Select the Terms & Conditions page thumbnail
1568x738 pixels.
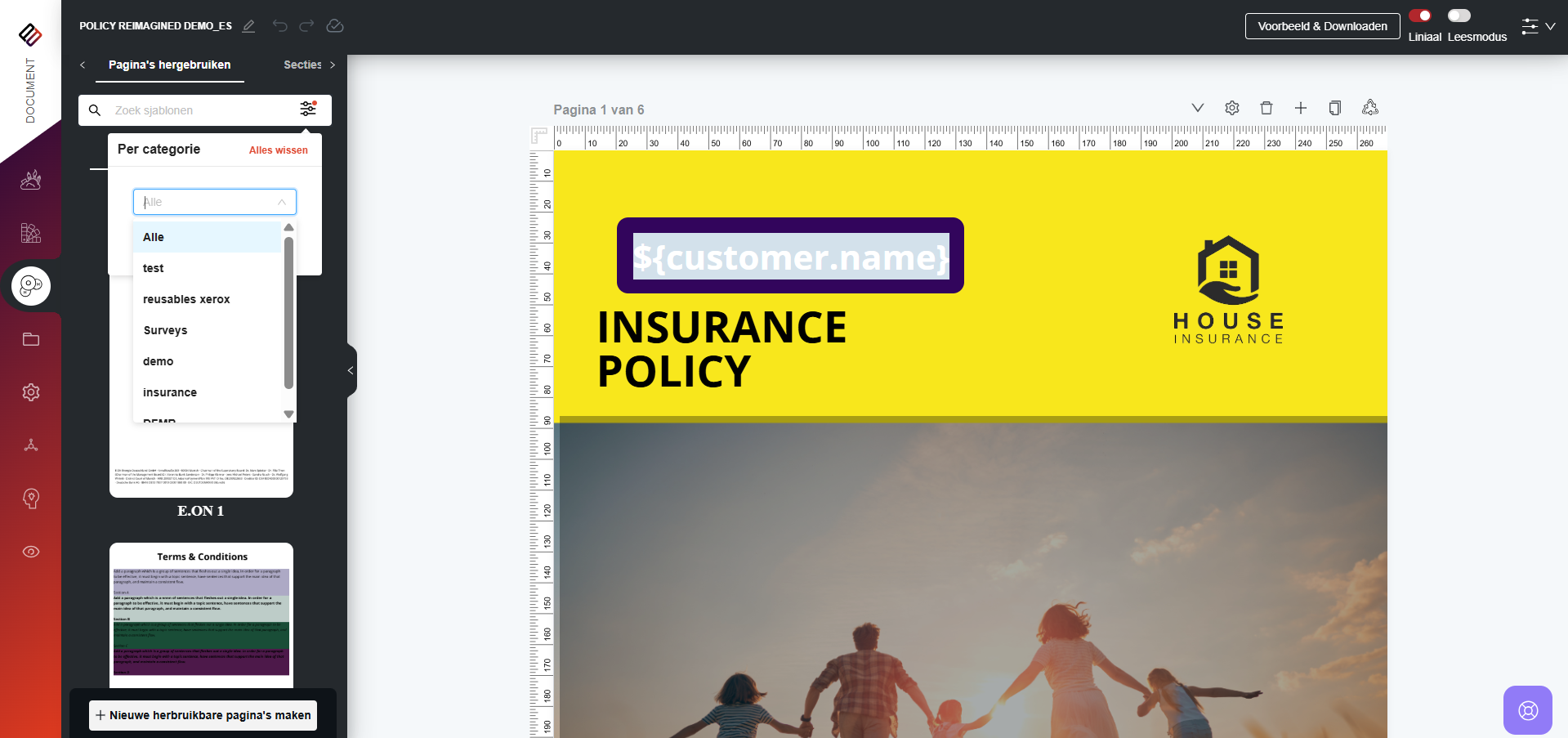[x=201, y=613]
